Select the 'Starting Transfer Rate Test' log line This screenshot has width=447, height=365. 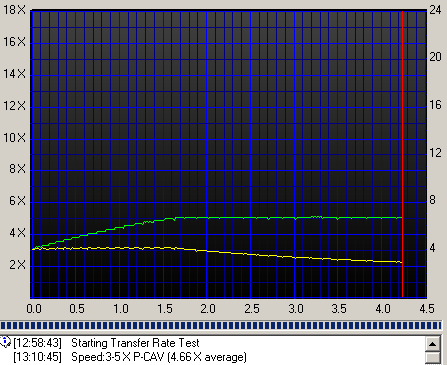[x=135, y=343]
